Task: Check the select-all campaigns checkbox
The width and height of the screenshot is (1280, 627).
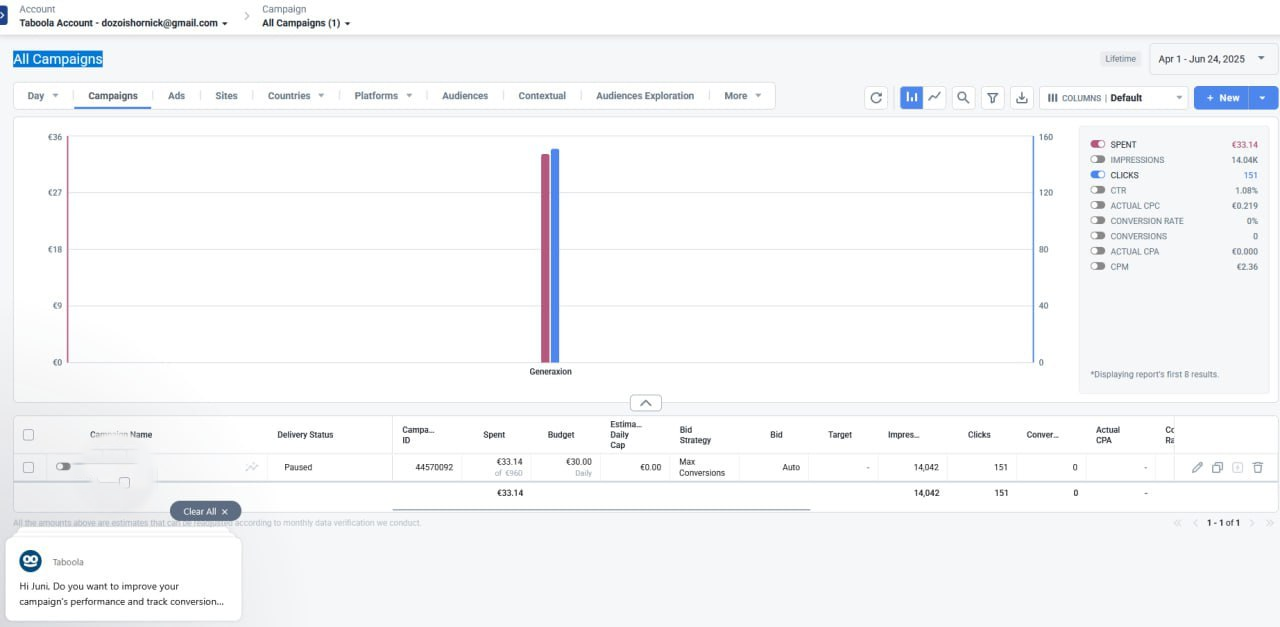Action: click(28, 434)
